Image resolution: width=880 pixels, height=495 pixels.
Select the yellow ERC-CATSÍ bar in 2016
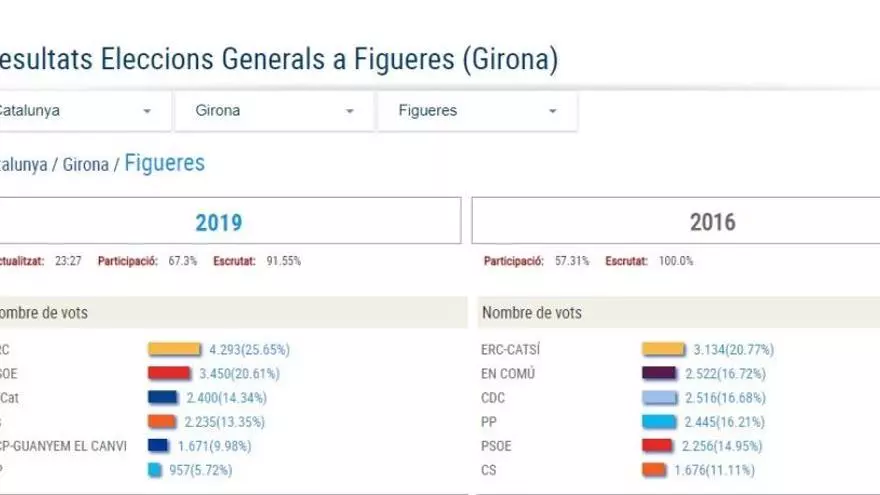[663, 349]
